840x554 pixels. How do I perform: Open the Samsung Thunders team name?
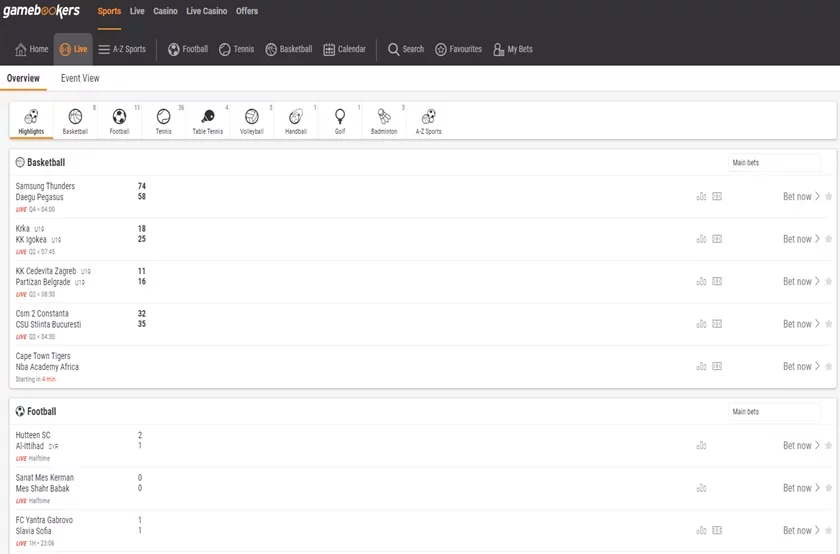46,186
